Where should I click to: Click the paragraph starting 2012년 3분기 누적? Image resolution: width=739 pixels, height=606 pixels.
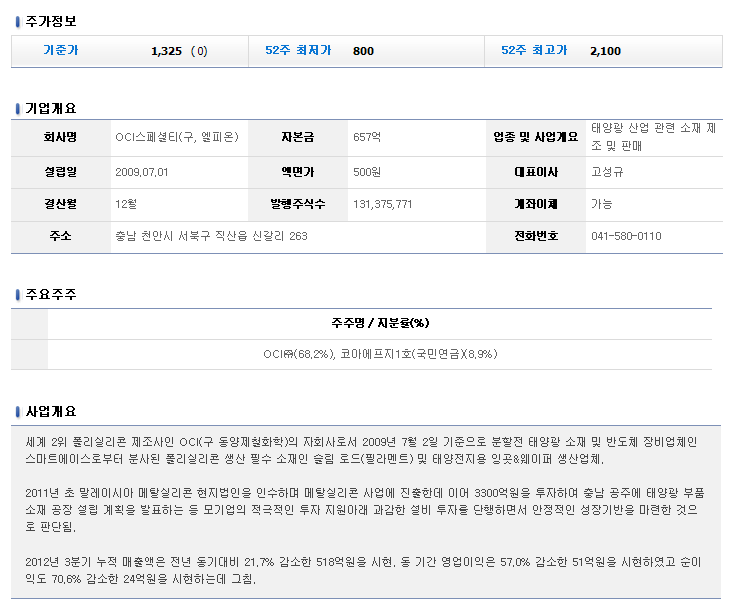[363, 571]
